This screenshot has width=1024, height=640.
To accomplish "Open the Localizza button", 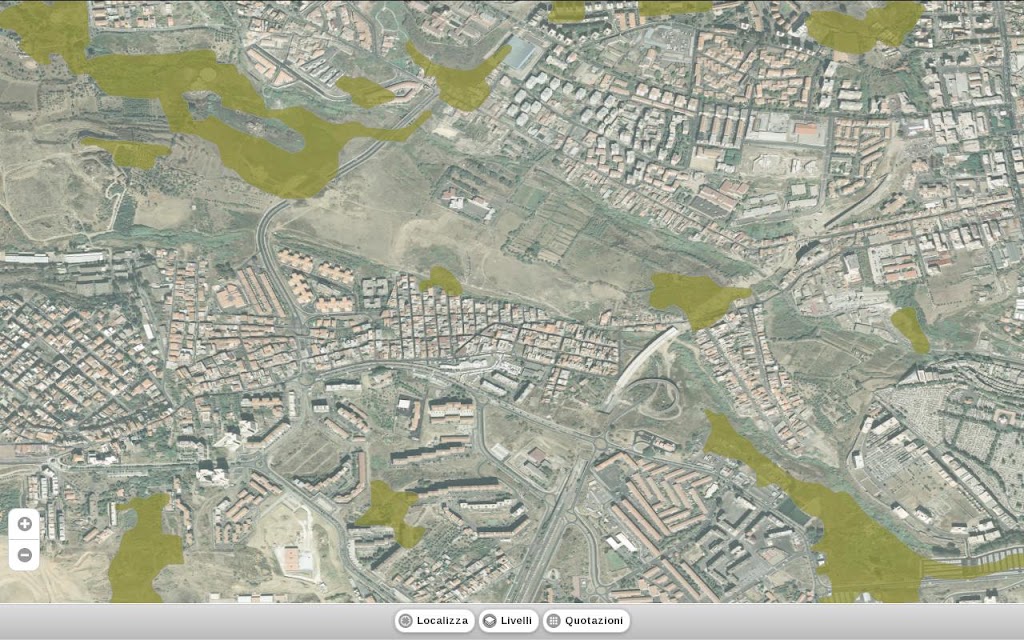I will click(x=434, y=621).
